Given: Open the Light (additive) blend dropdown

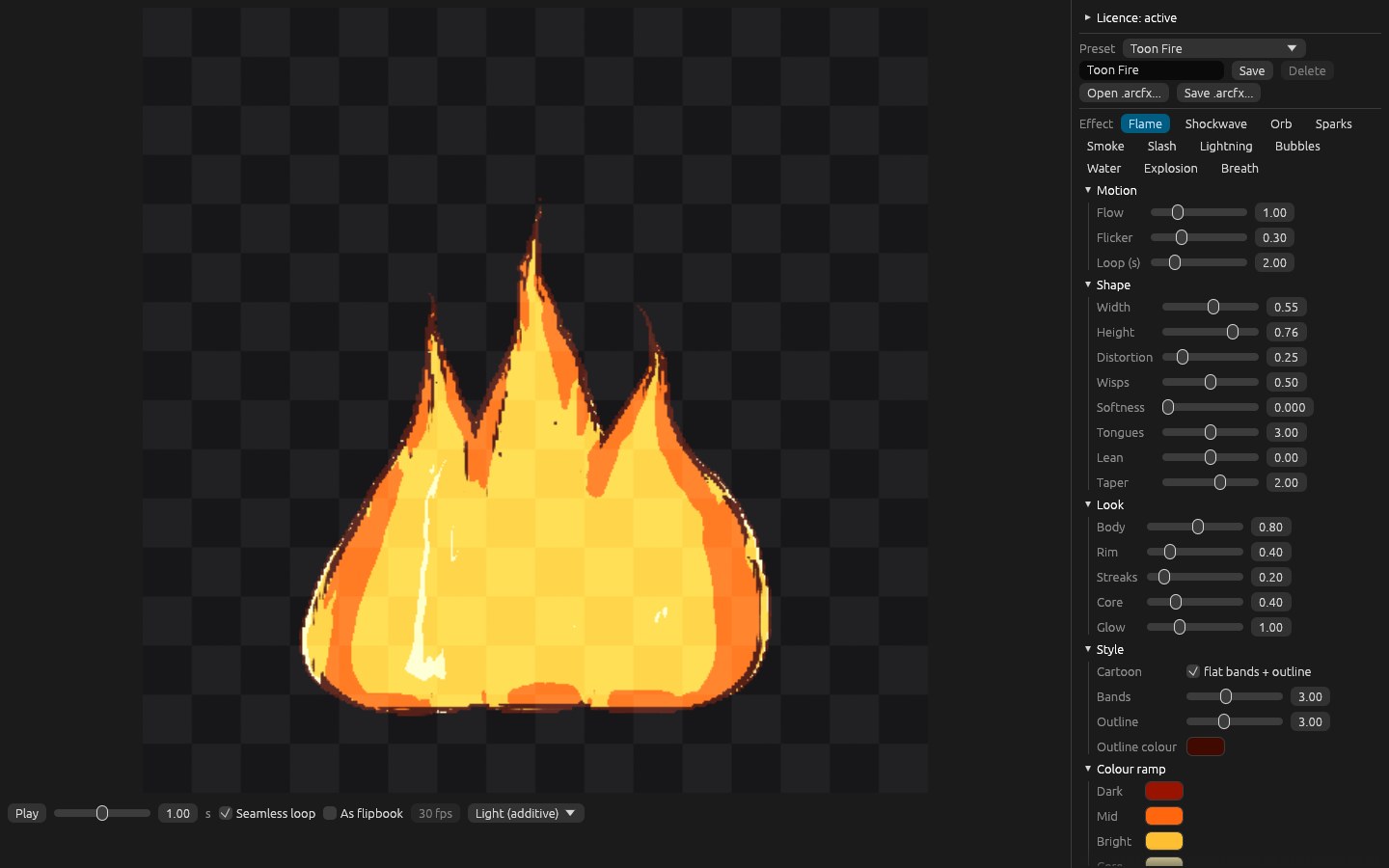Looking at the screenshot, I should [526, 813].
